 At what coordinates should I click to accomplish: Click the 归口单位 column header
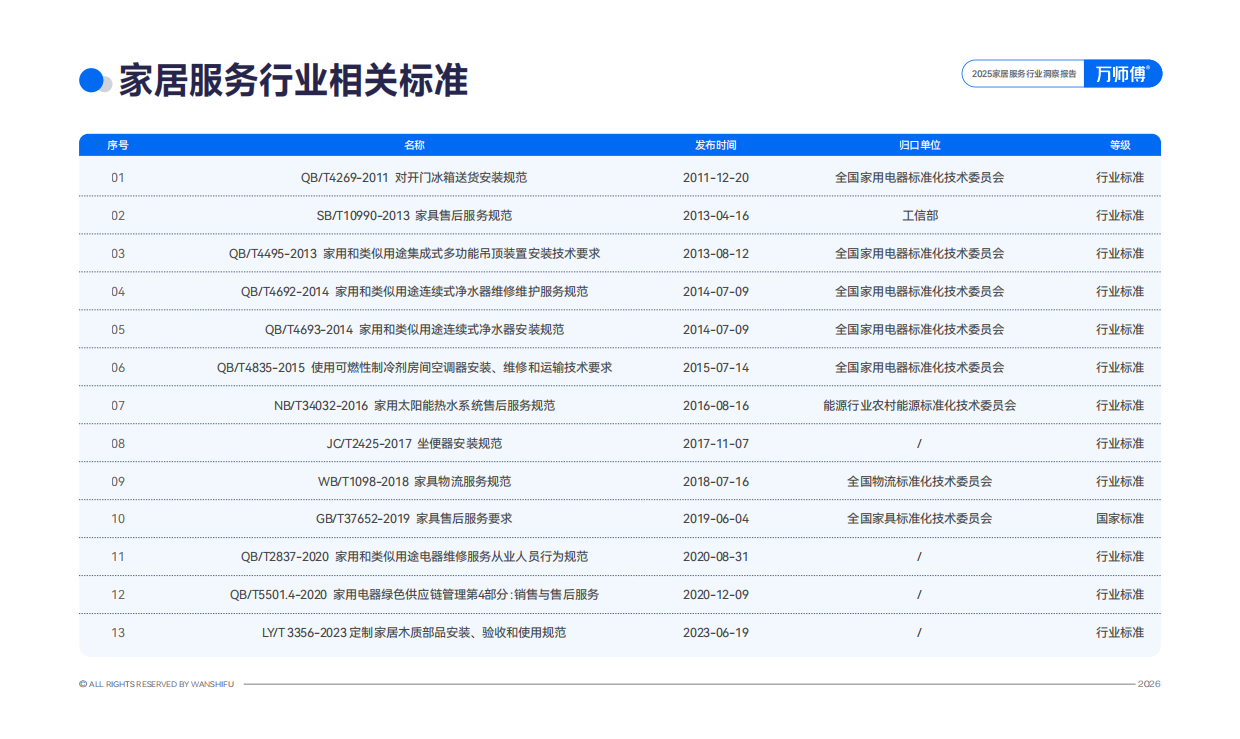click(920, 144)
